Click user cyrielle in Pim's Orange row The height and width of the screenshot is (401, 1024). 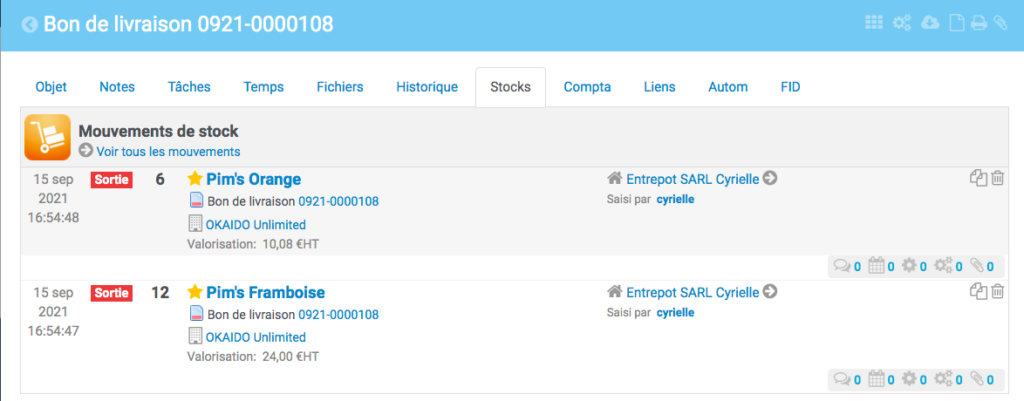coord(675,200)
